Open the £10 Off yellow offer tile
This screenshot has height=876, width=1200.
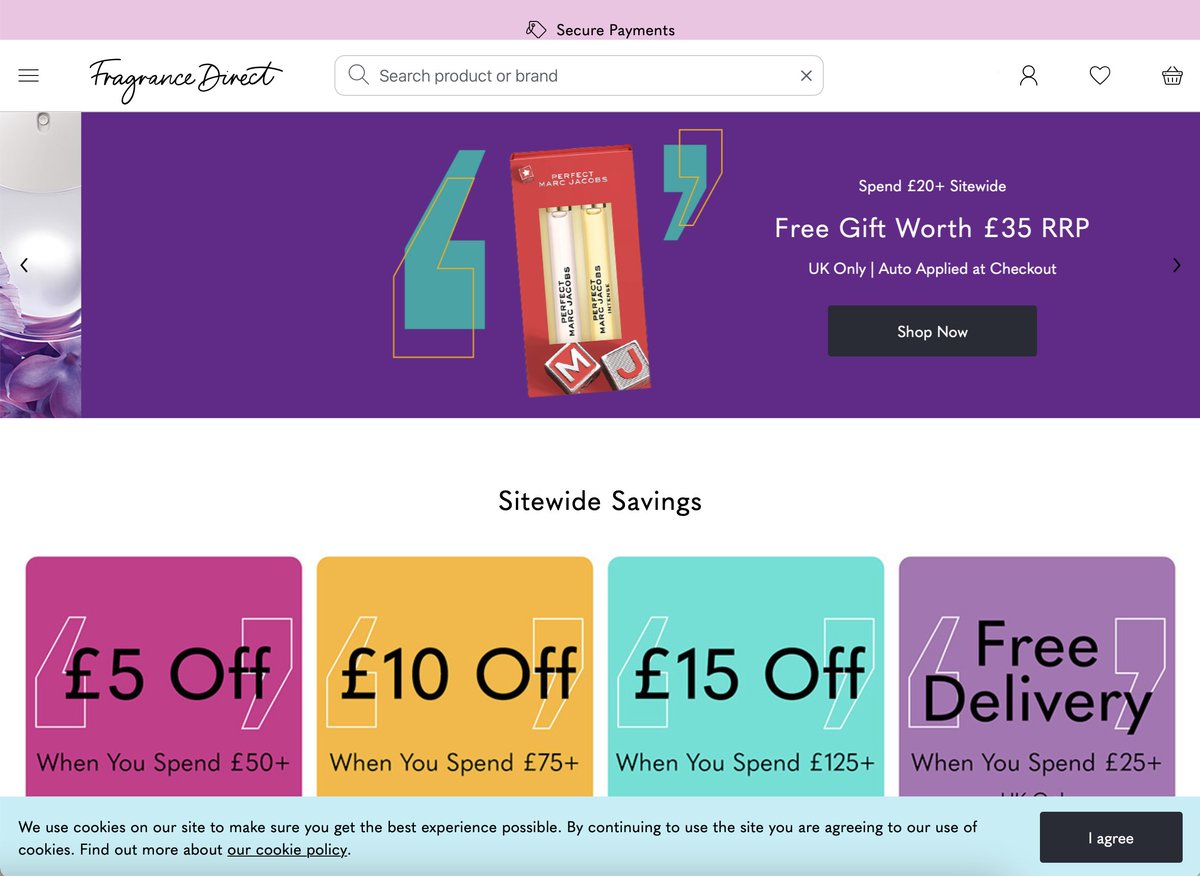(455, 677)
